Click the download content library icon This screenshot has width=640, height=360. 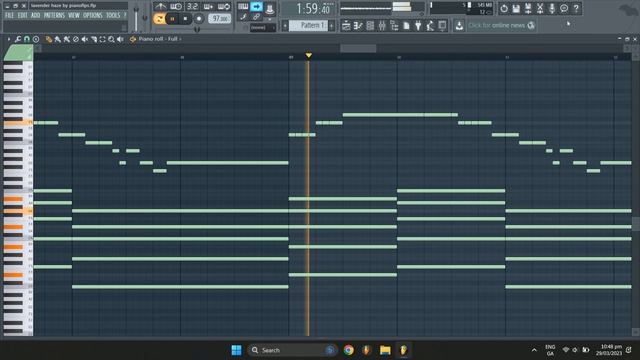(x=459, y=25)
